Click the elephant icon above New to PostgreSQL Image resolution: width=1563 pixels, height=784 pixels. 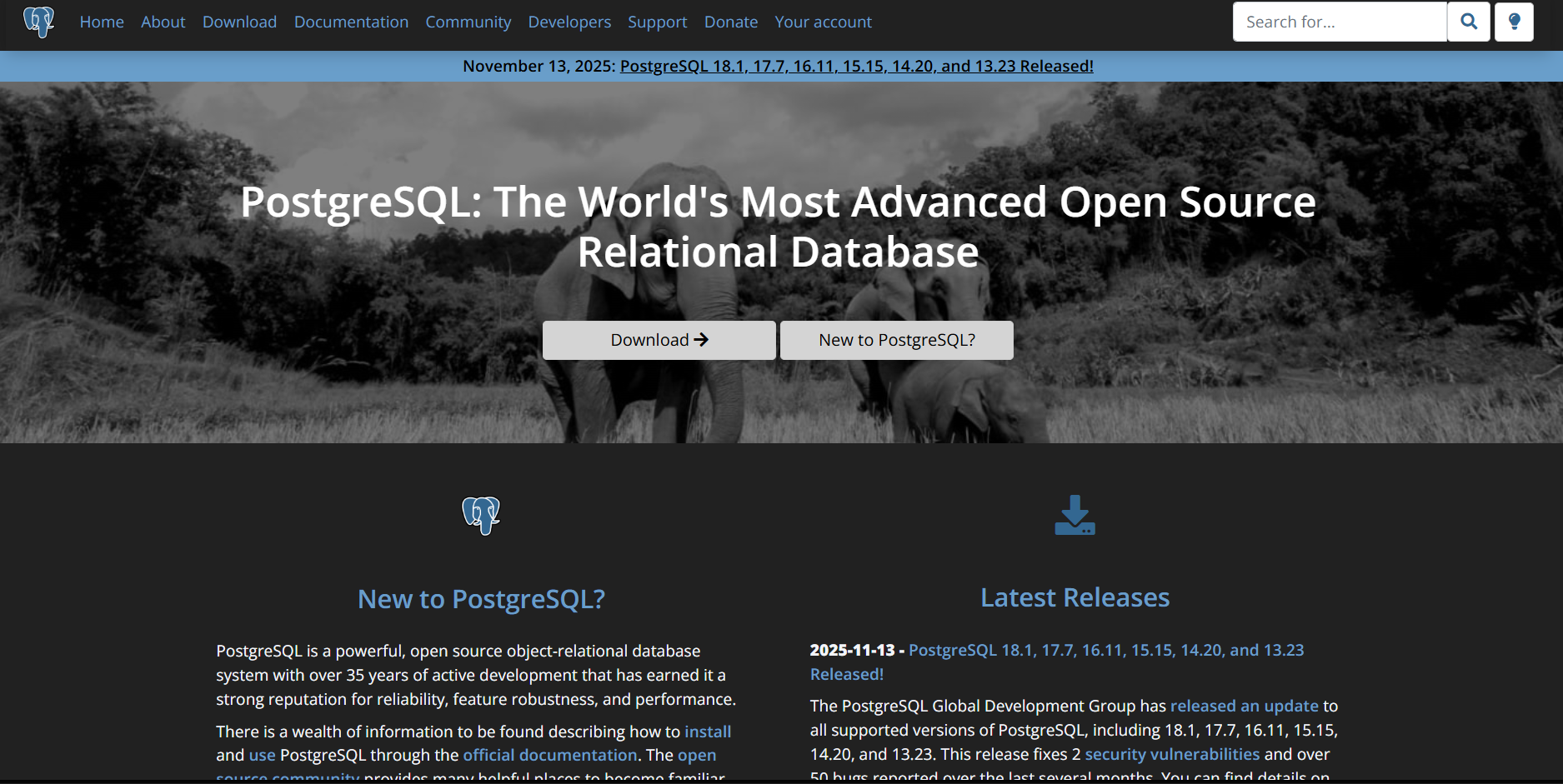[x=481, y=515]
